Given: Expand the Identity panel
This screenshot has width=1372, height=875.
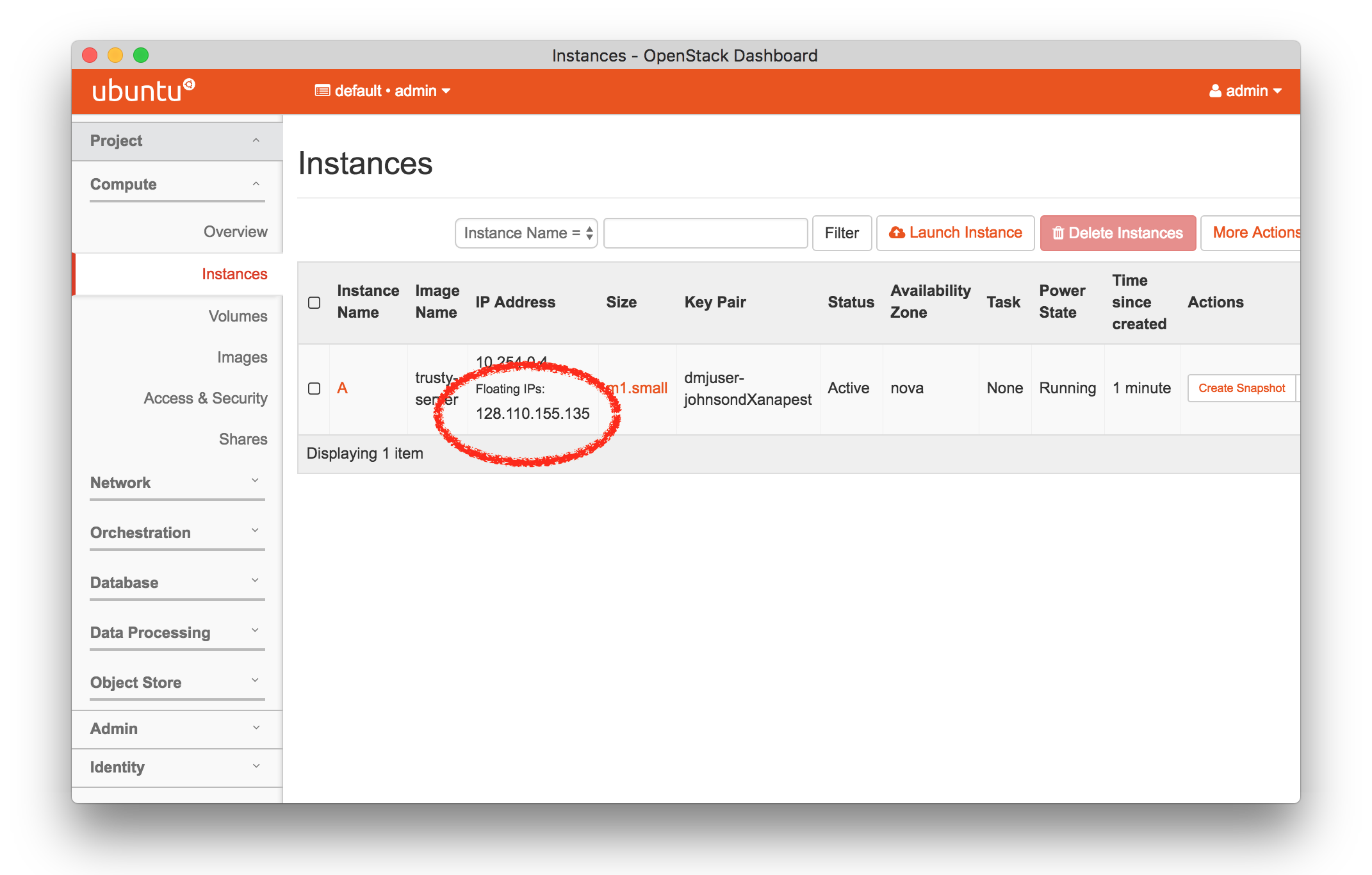Looking at the screenshot, I should coord(177,767).
